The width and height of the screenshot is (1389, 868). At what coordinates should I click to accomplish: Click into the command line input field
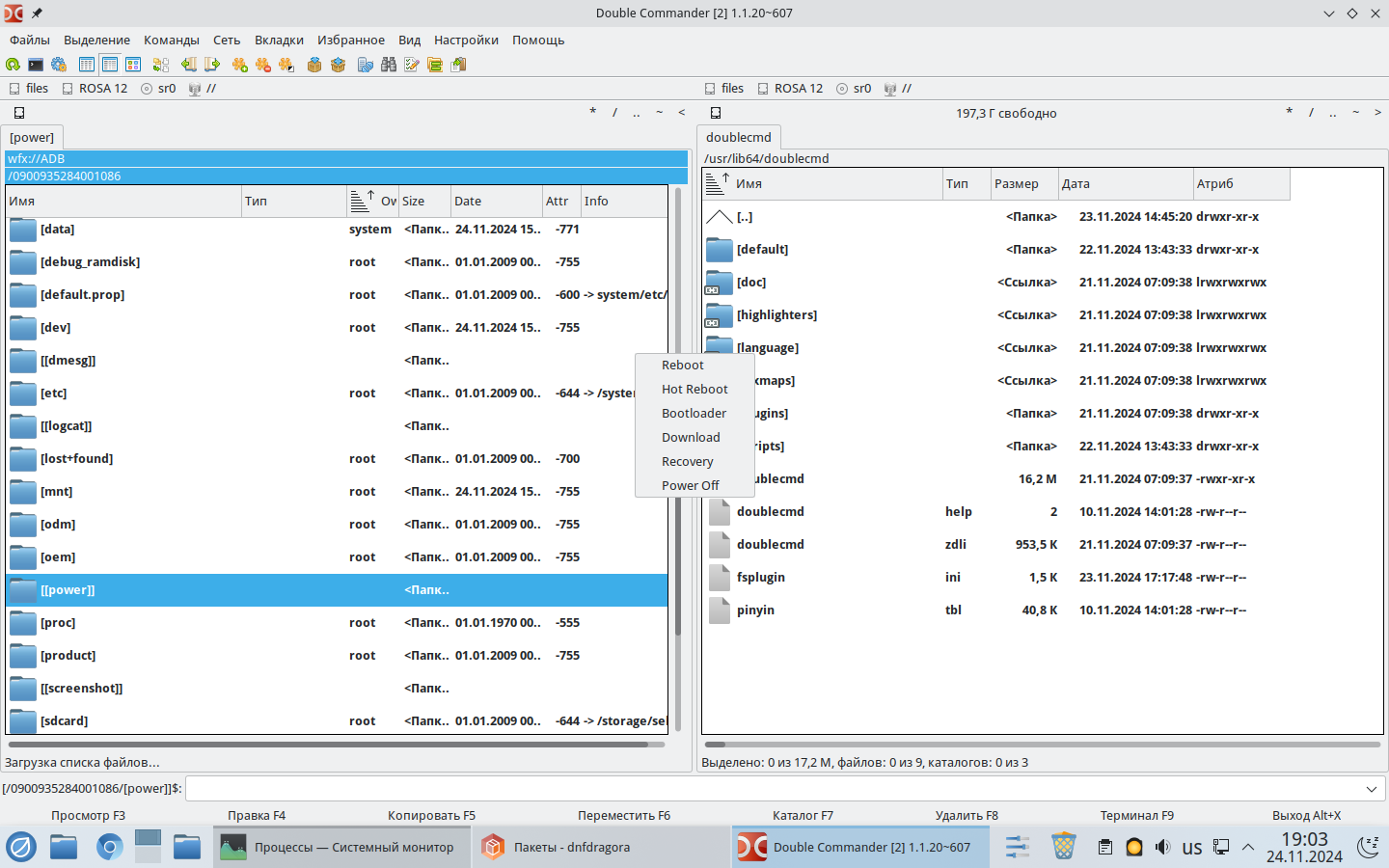(x=772, y=789)
